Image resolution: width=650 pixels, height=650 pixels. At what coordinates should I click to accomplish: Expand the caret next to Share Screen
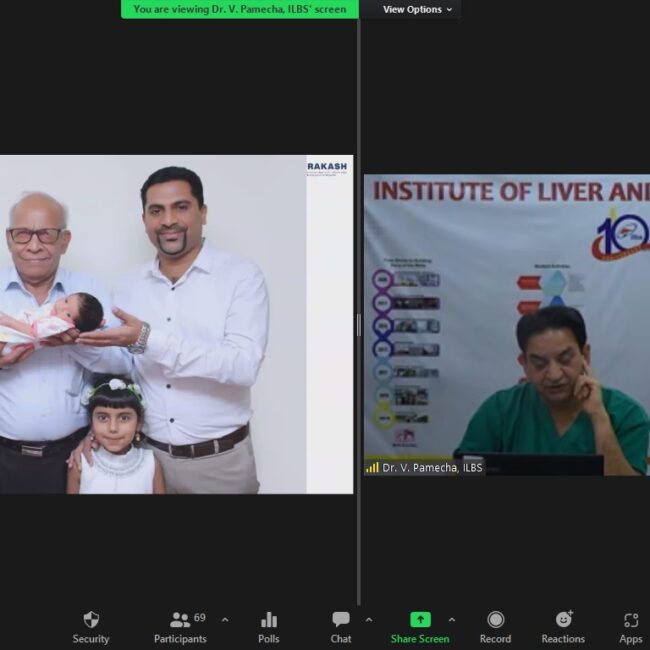coord(451,620)
